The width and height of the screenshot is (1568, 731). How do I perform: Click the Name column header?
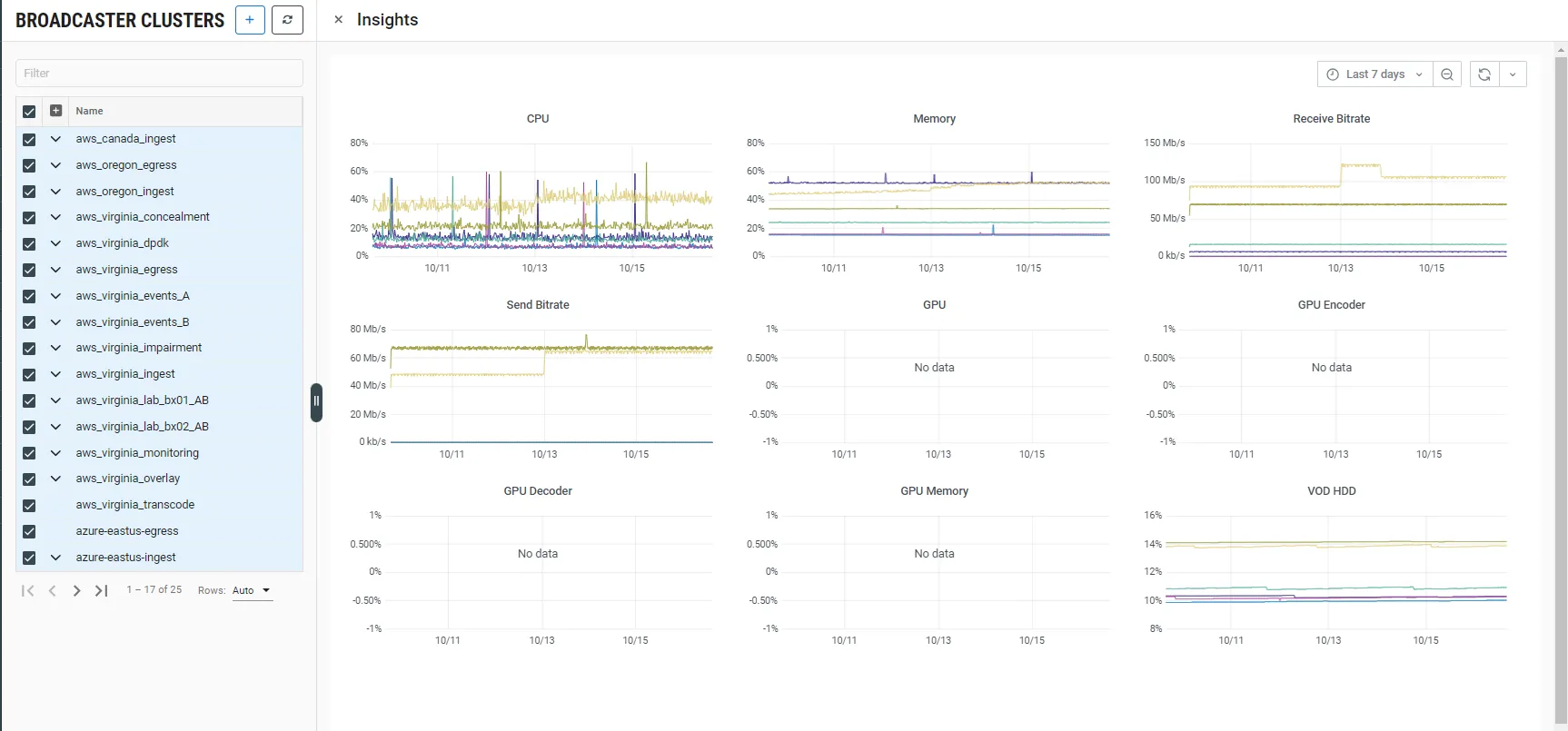(90, 111)
